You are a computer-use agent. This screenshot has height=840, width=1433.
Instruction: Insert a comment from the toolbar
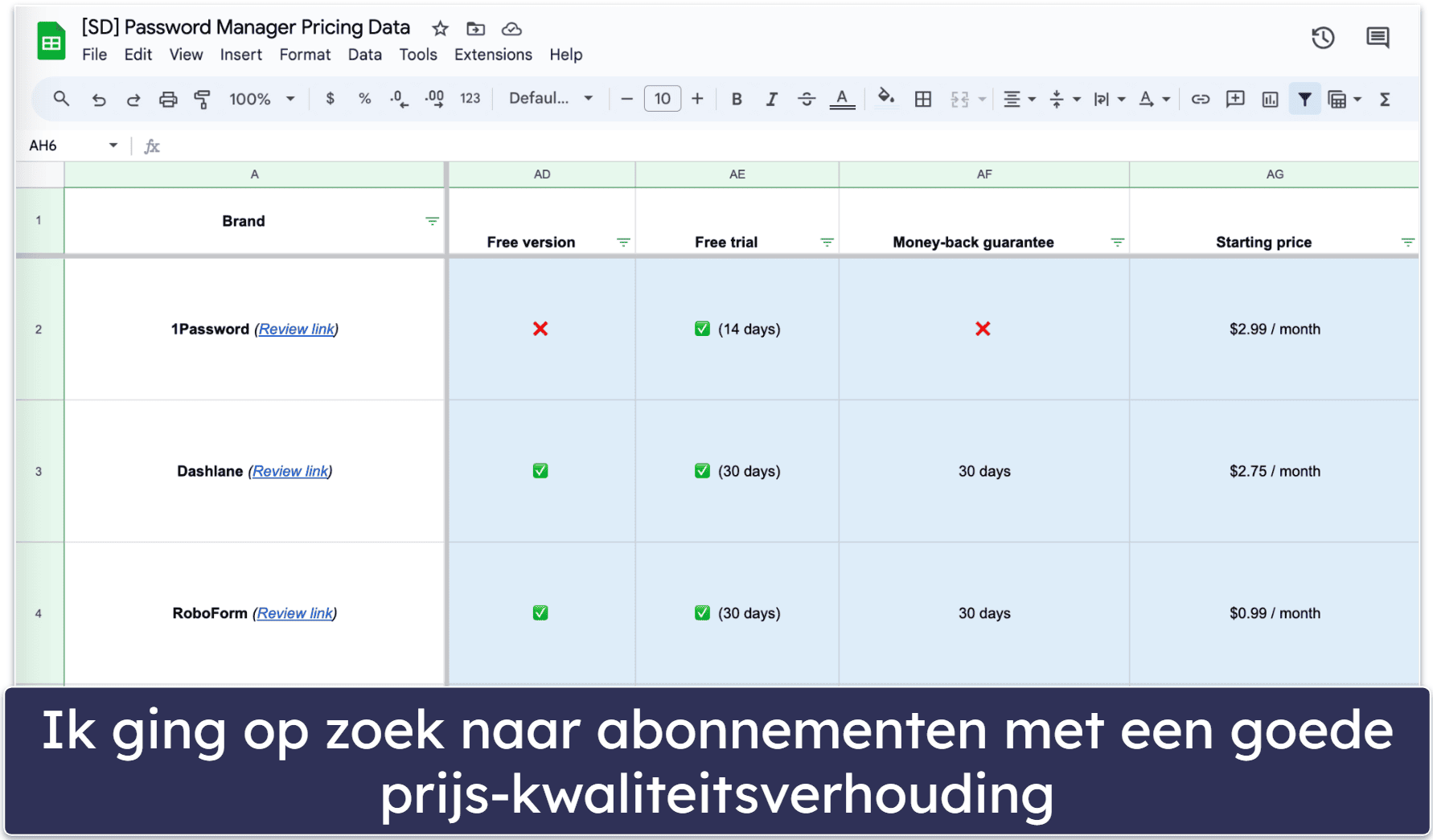click(x=1235, y=99)
